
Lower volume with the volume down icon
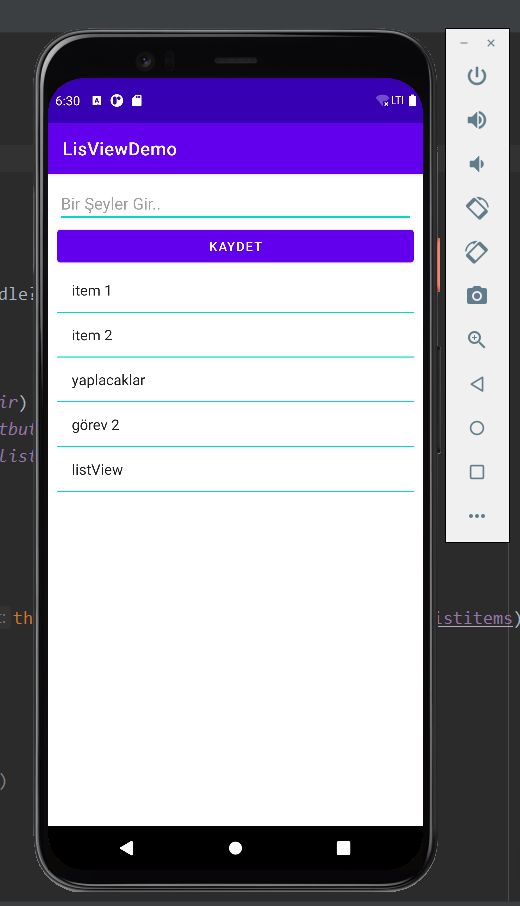(477, 164)
